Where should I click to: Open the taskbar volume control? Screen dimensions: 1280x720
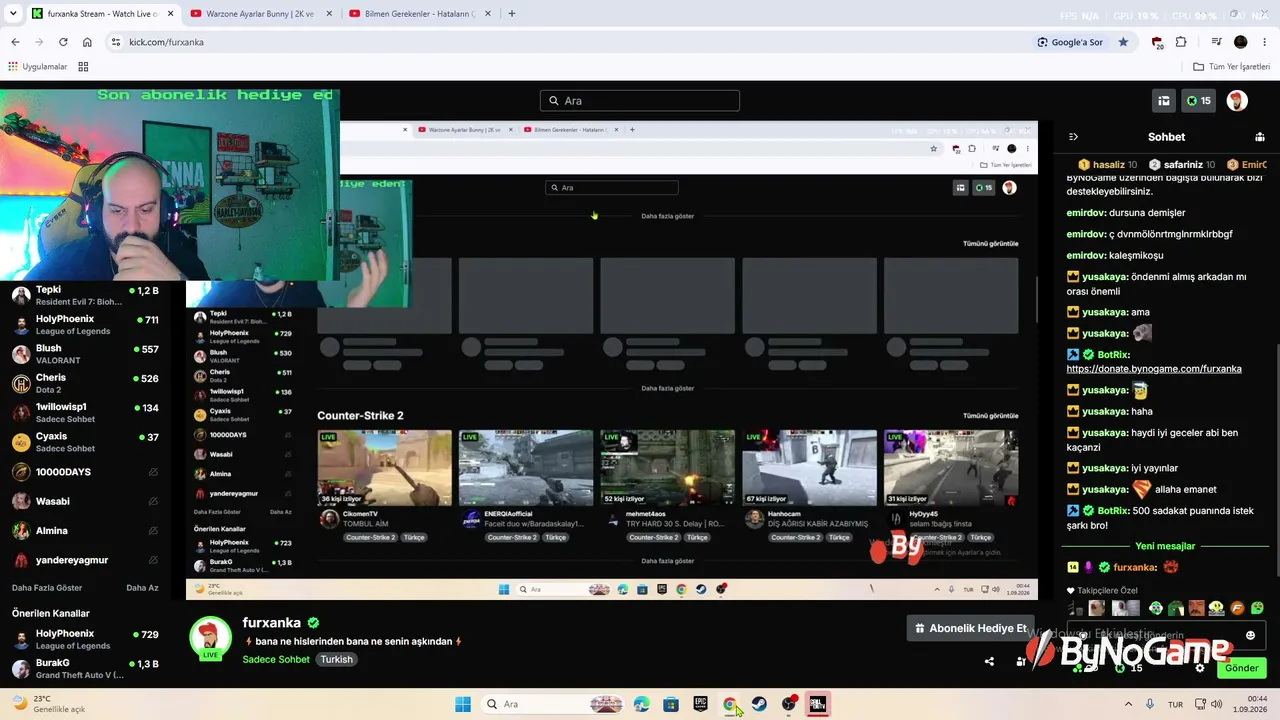(x=1216, y=704)
